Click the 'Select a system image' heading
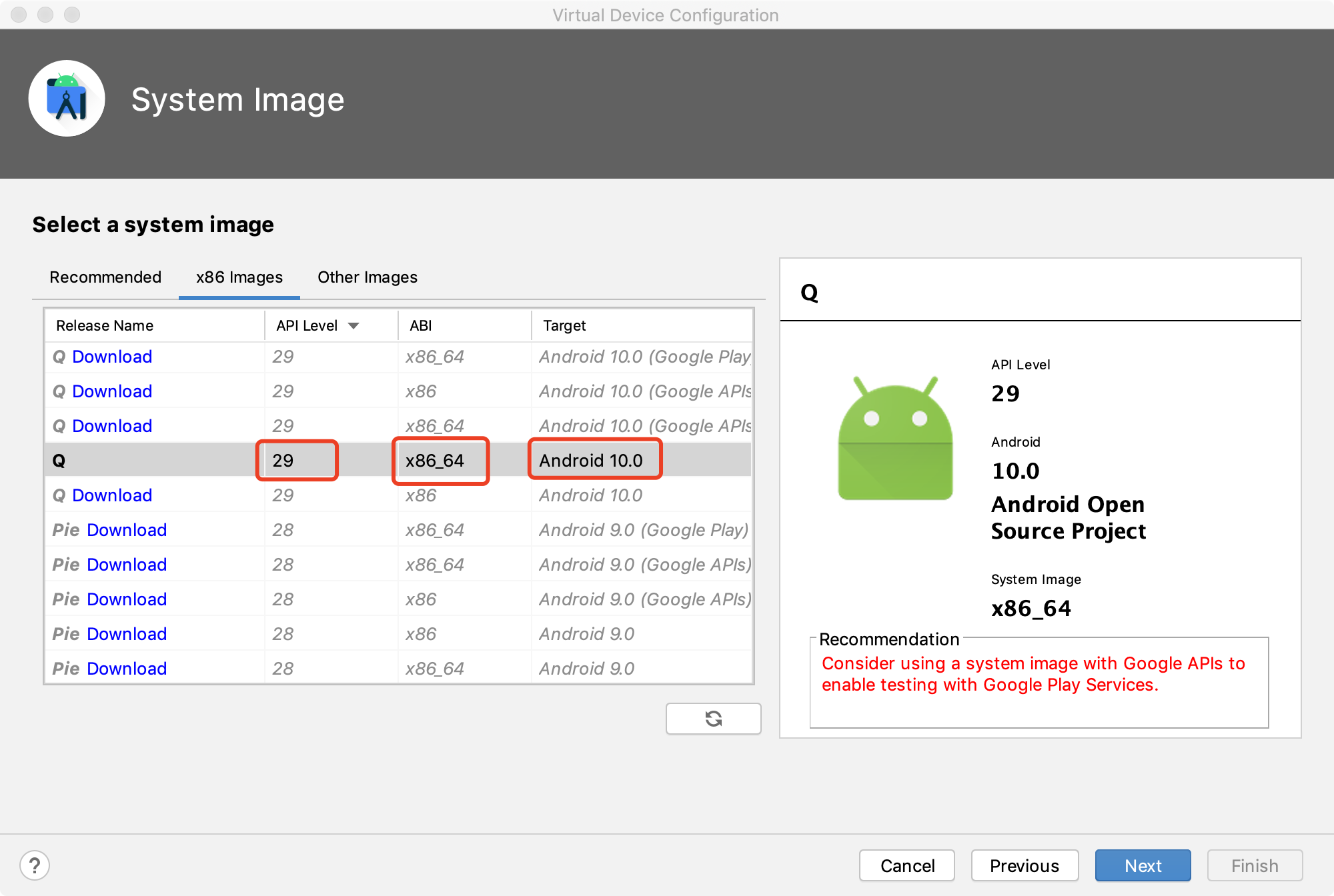1334x896 pixels. tap(153, 225)
